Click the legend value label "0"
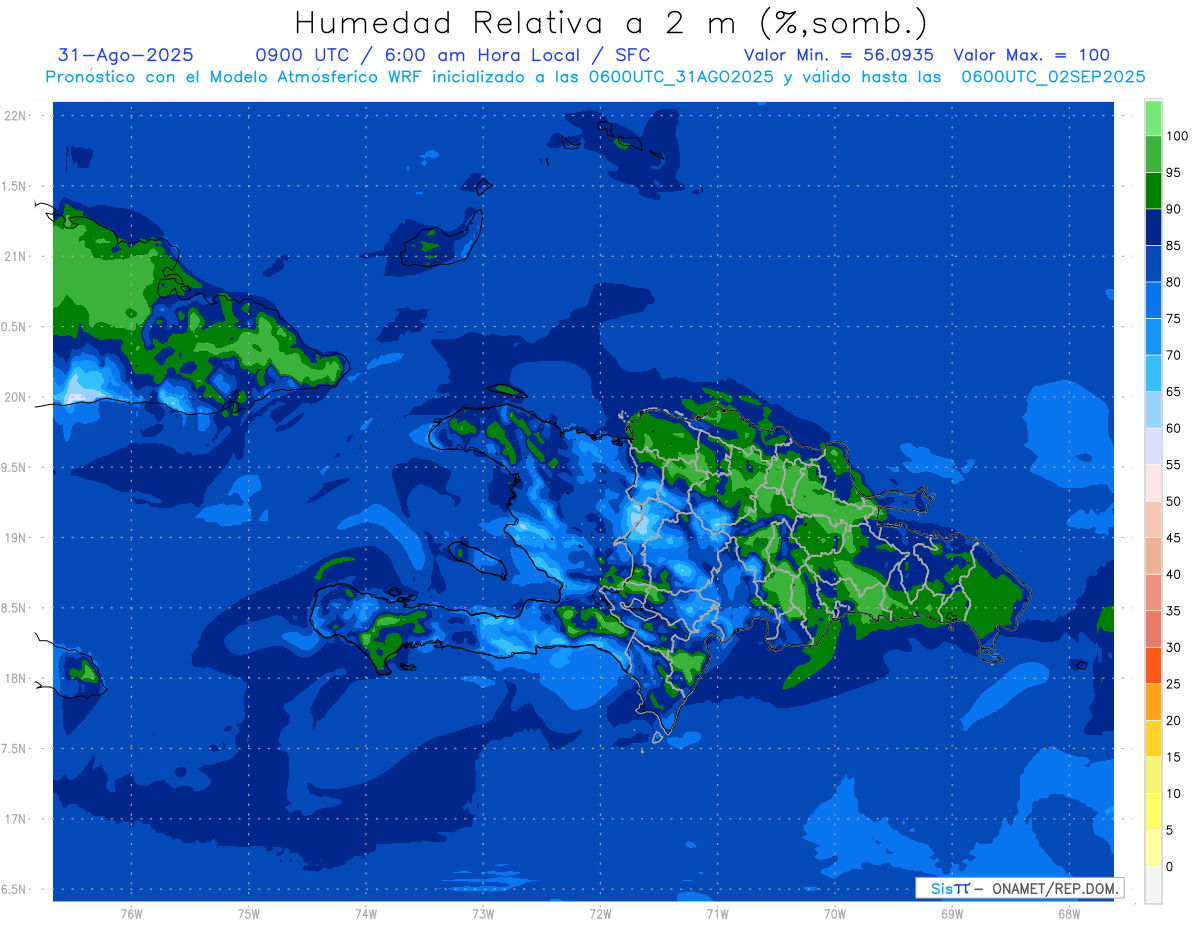The image size is (1200, 927). 1170,866
